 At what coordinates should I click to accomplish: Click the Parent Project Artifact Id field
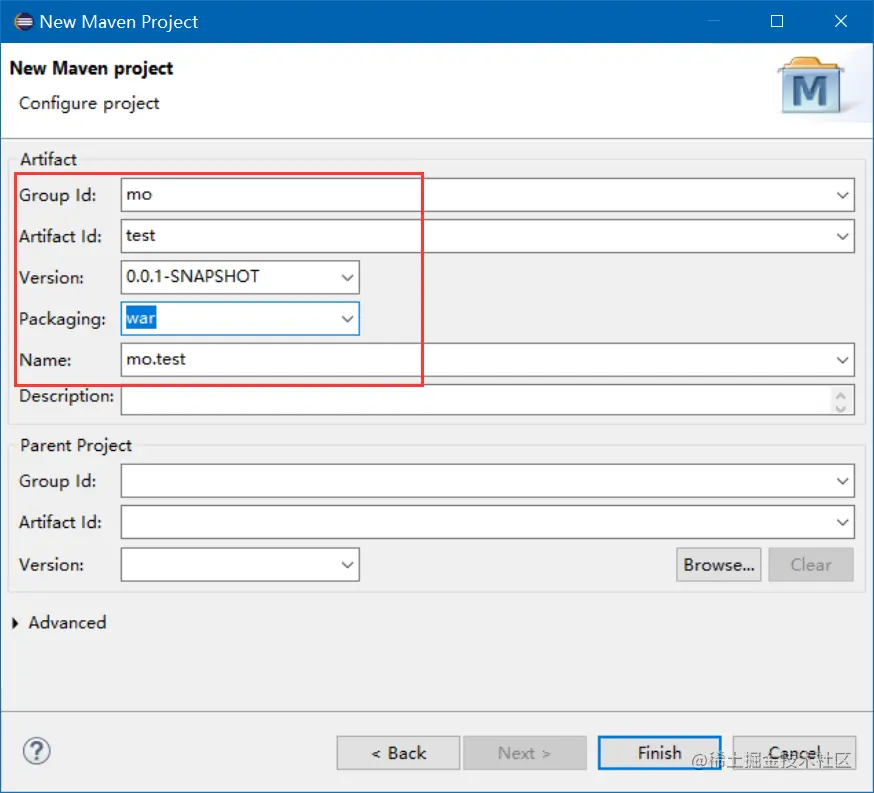click(487, 522)
